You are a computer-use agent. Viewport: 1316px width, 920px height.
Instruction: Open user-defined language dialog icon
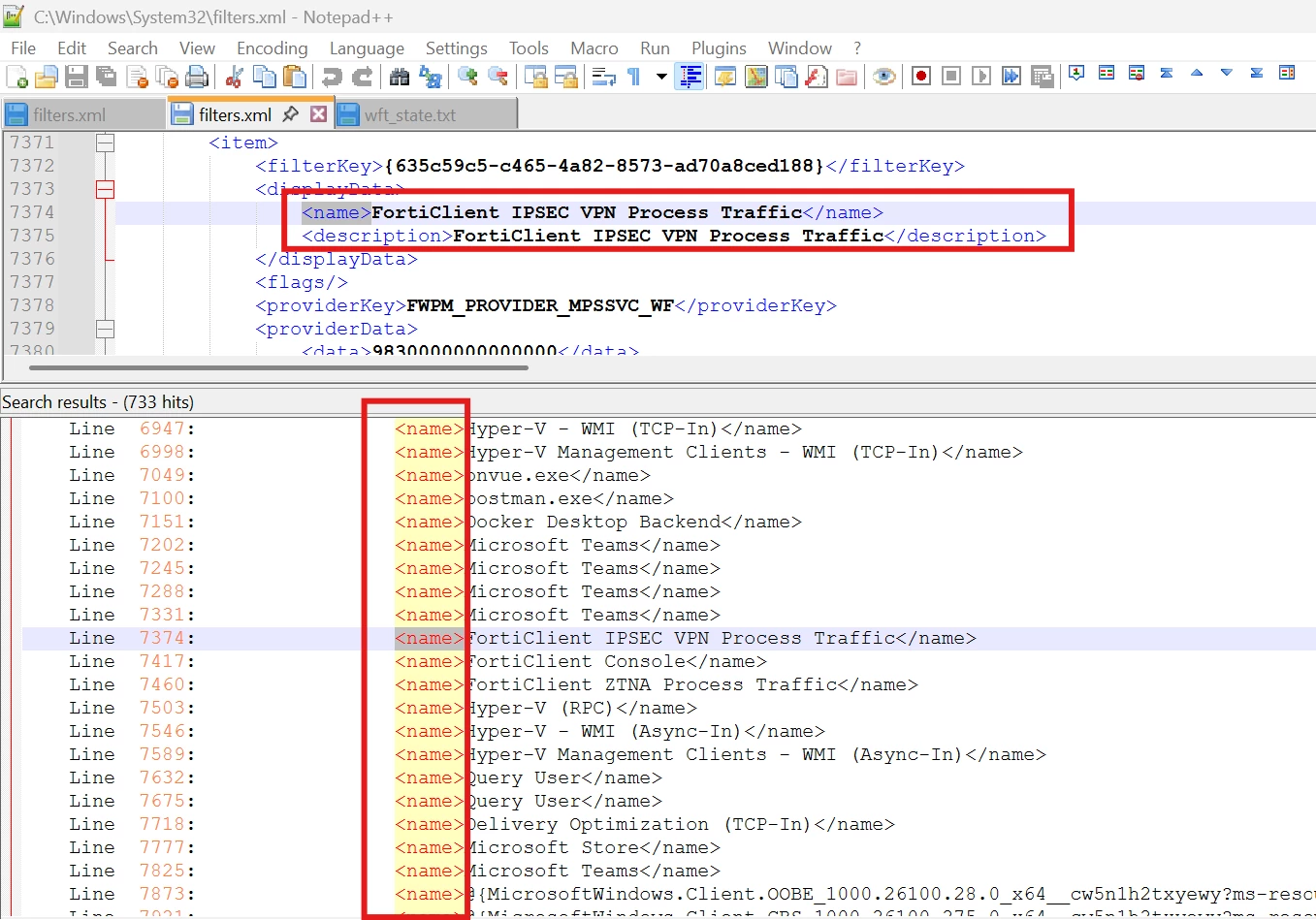(725, 77)
